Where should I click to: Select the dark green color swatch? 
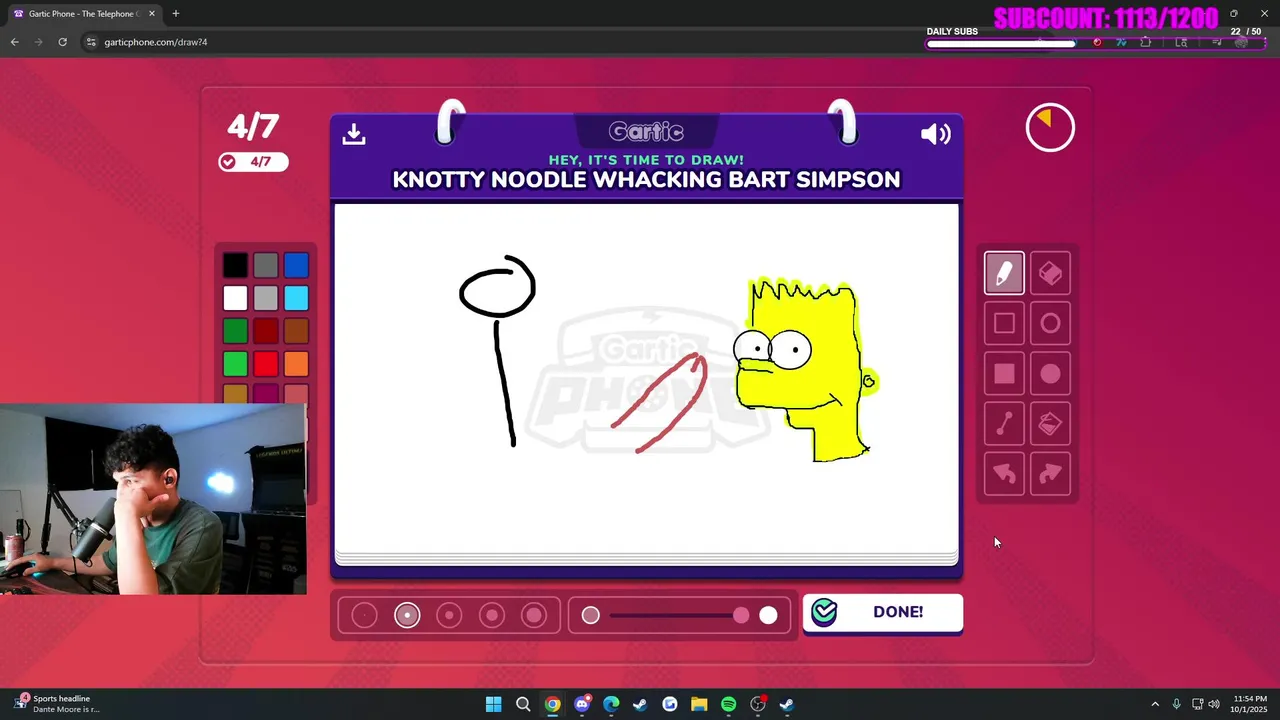[235, 331]
